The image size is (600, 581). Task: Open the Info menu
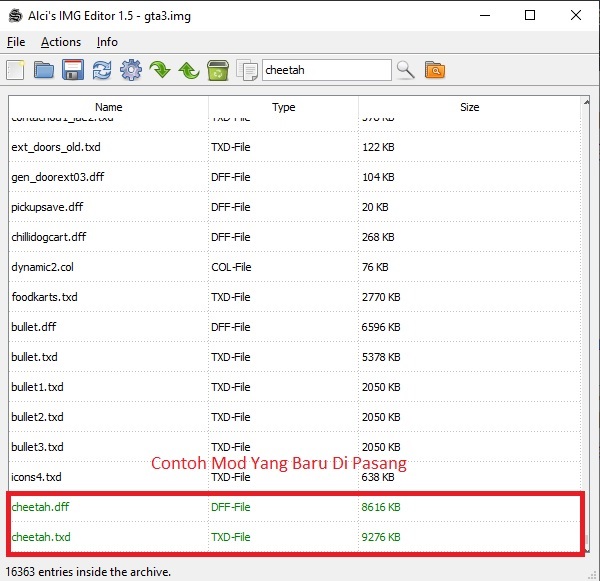pyautogui.click(x=107, y=42)
